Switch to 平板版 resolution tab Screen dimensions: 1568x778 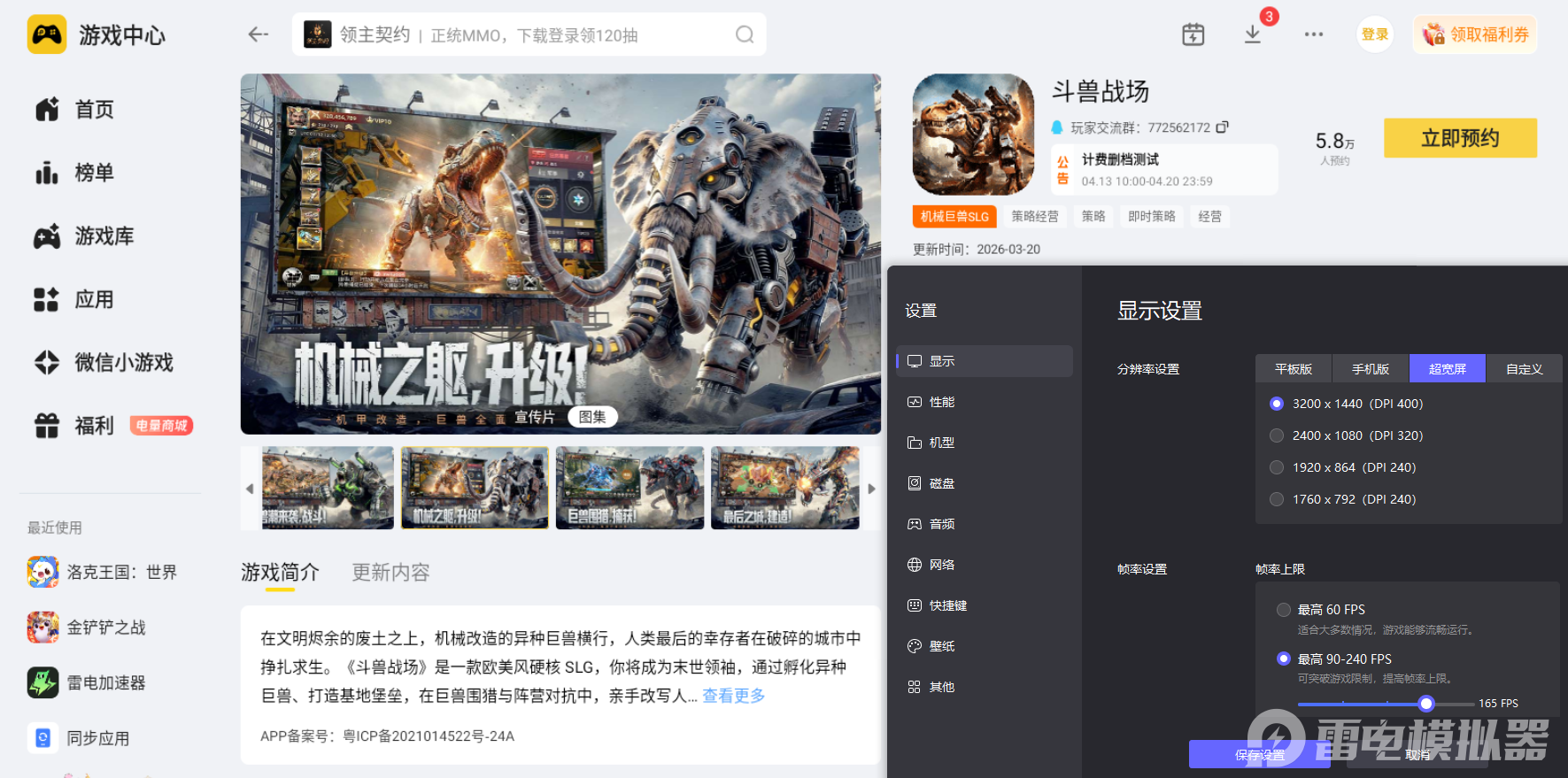[x=1294, y=369]
